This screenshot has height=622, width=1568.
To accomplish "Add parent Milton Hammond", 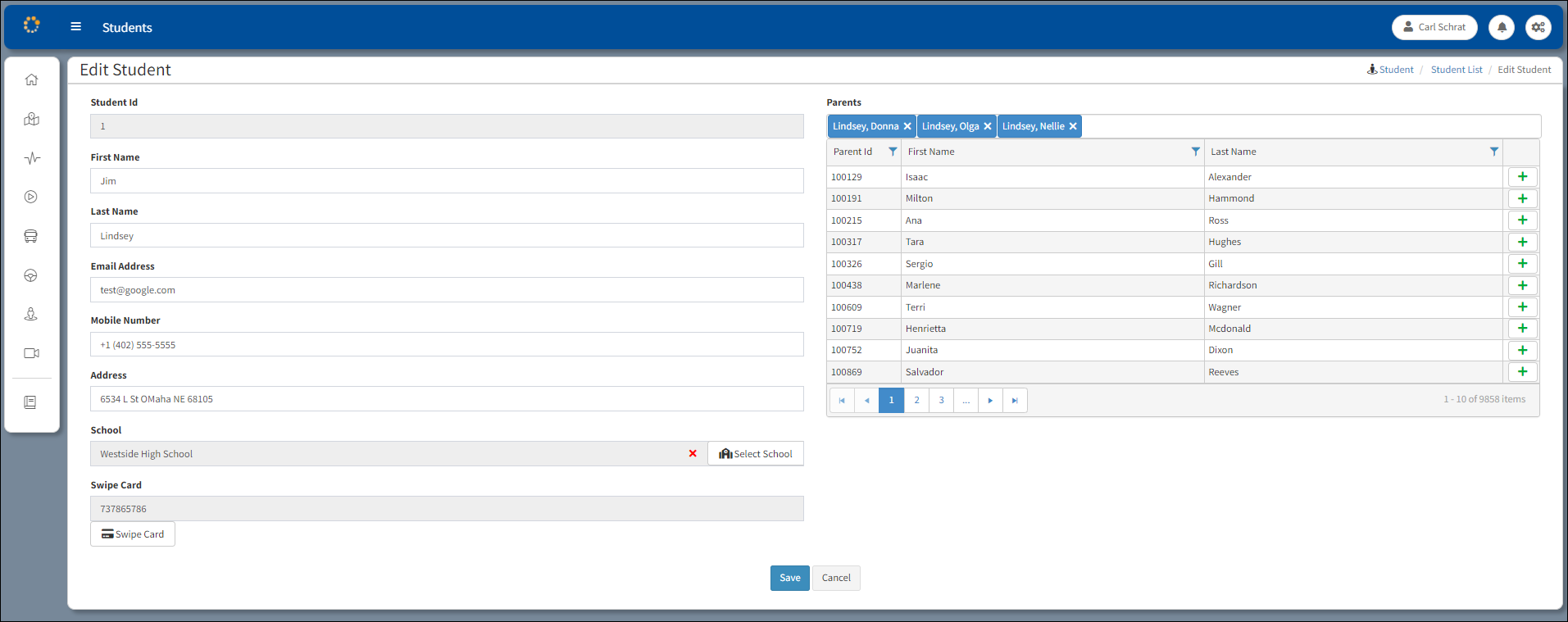I will point(1522,198).
